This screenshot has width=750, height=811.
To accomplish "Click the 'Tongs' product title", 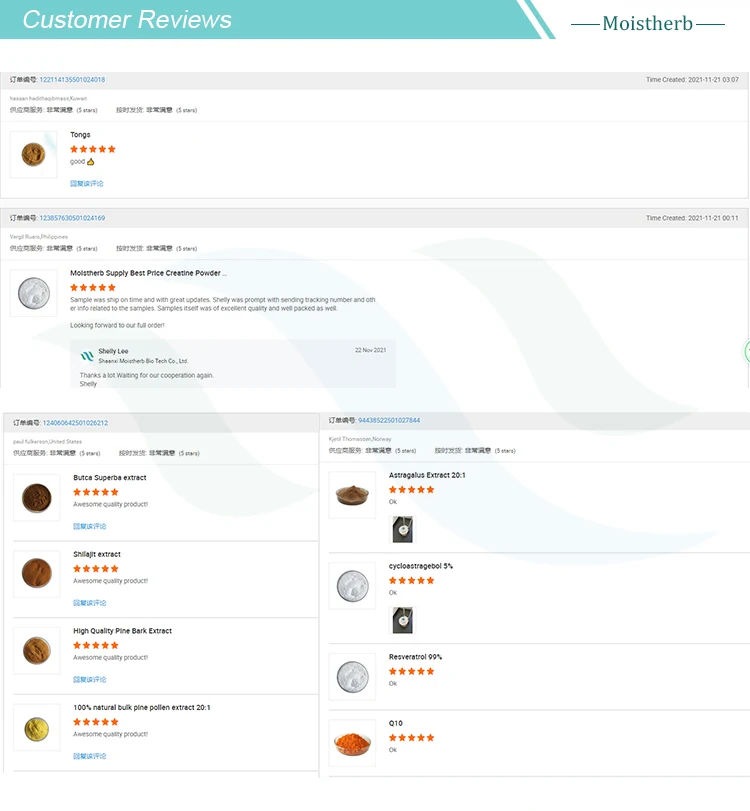I will click(x=80, y=134).
